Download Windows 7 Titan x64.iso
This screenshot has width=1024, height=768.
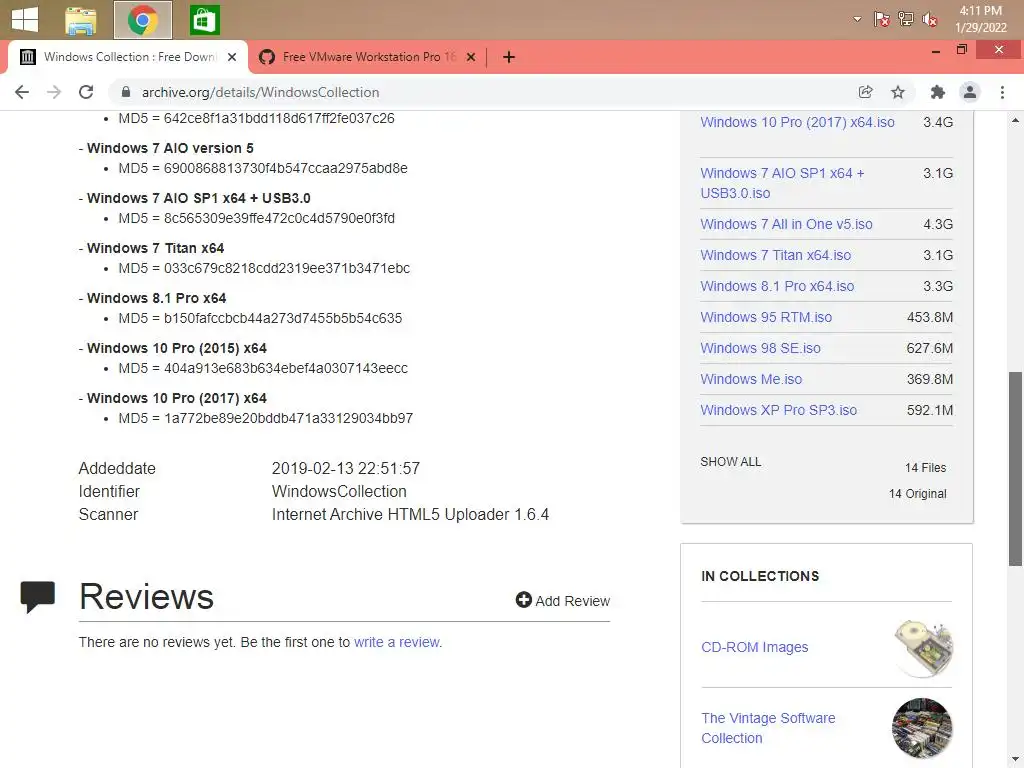[776, 255]
